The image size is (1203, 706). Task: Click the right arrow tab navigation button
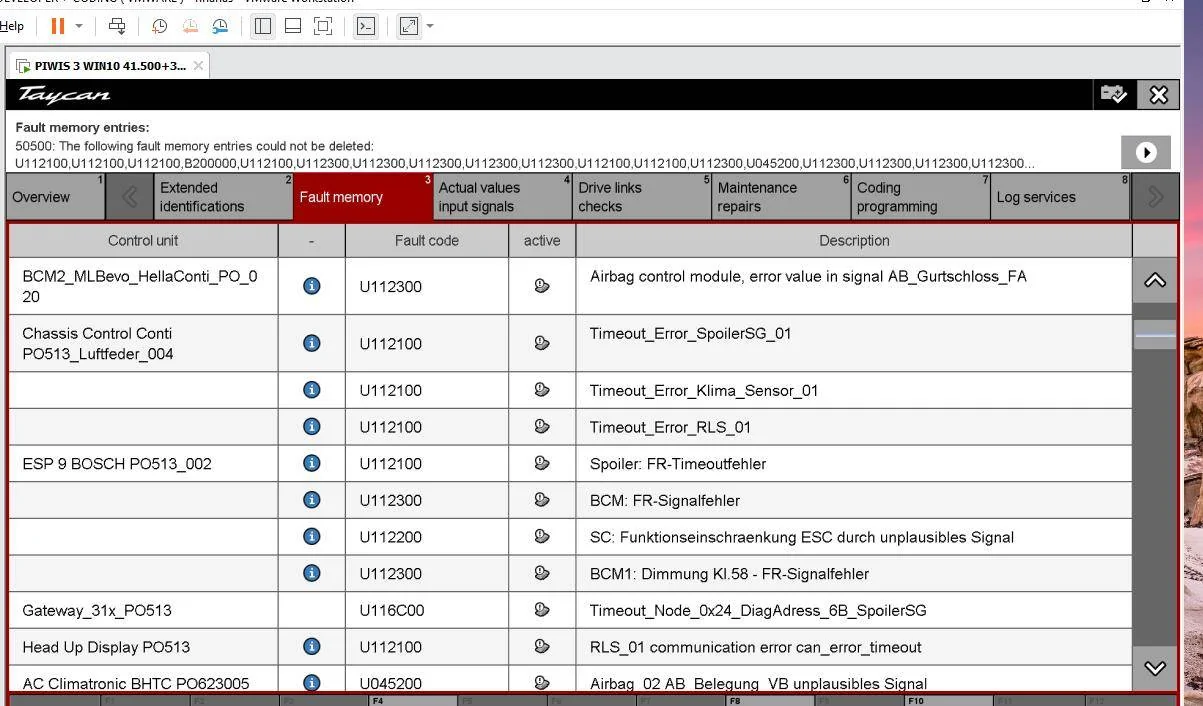[x=1155, y=197]
